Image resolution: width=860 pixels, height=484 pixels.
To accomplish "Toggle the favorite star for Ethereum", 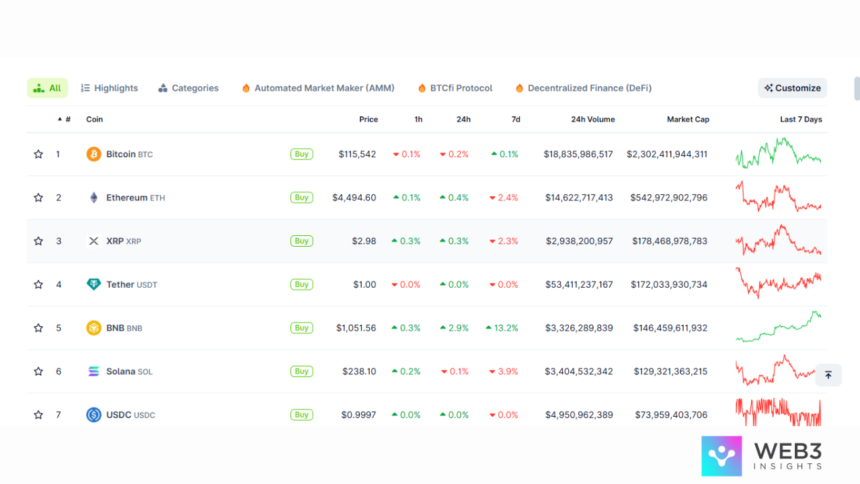I will (x=38, y=198).
